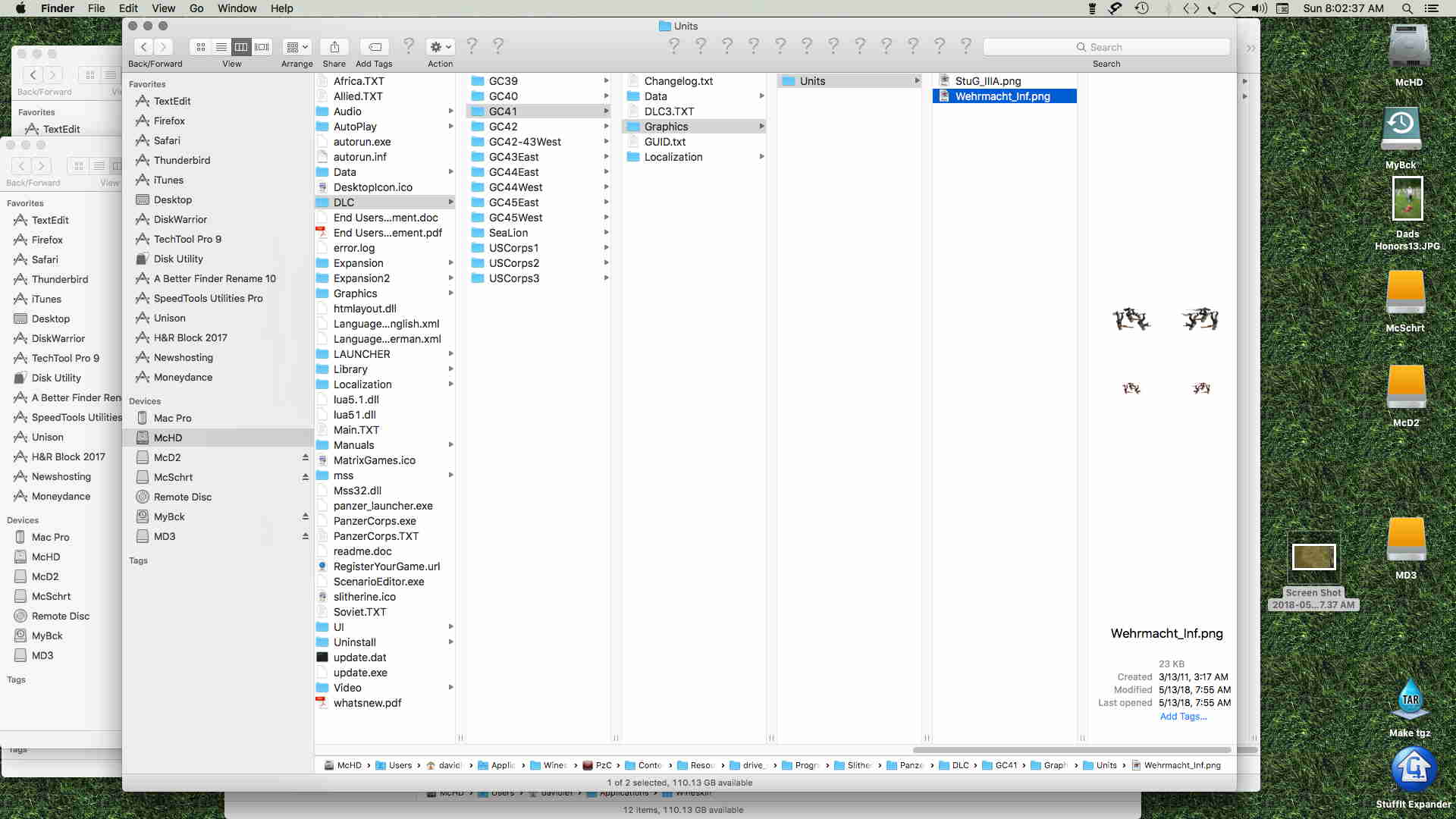
Task: Click GC41 in the path bar
Action: 999,765
